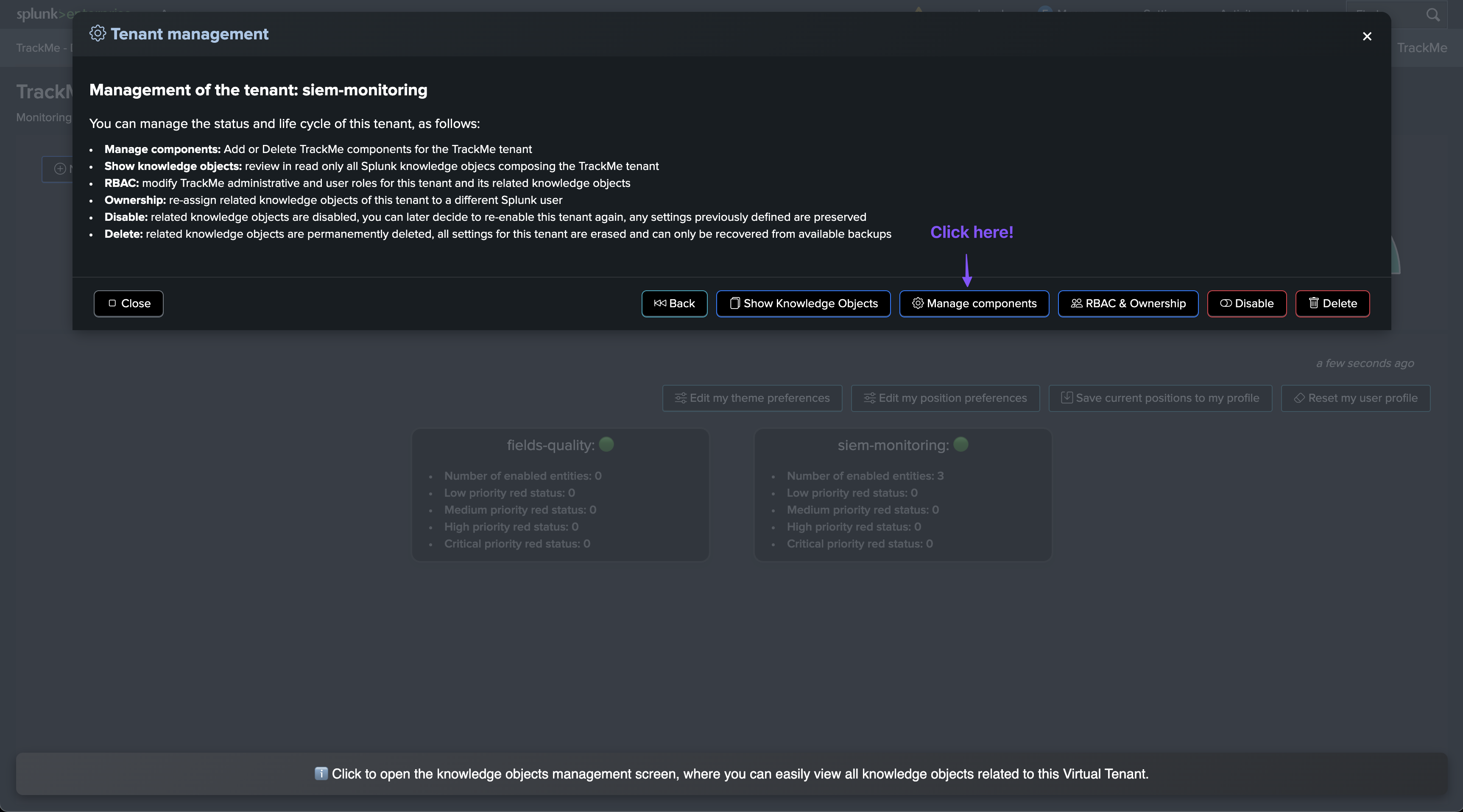Image resolution: width=1463 pixels, height=812 pixels.
Task: Disable the siem-monitoring tenant
Action: pyautogui.click(x=1247, y=303)
